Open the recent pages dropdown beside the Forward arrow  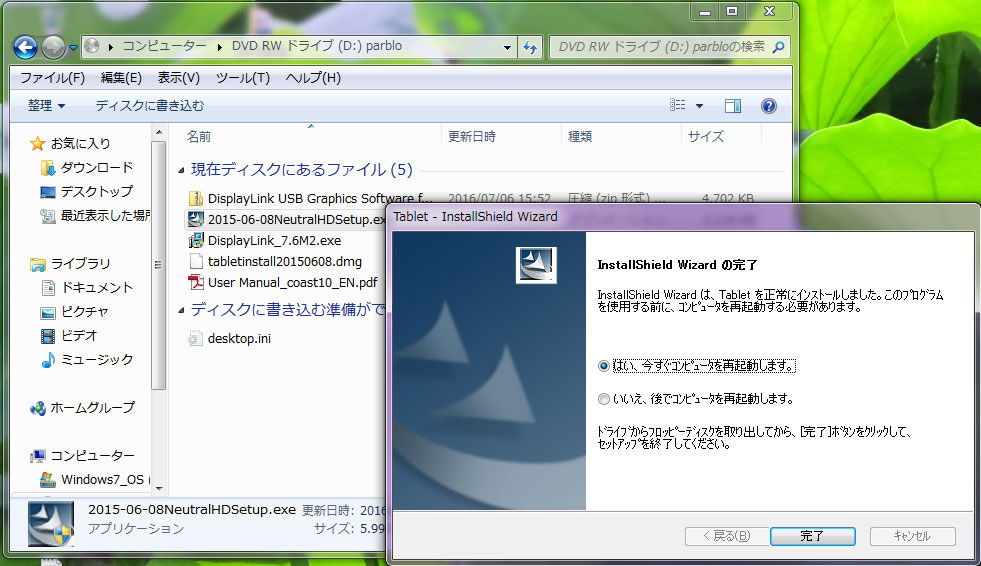(73, 48)
